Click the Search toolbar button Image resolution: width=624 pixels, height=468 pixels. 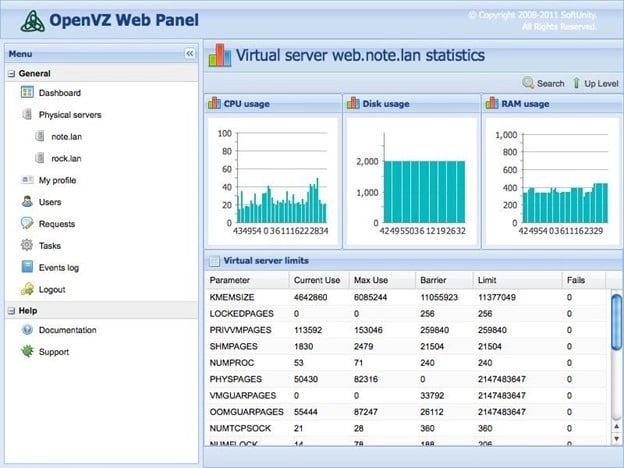coord(543,83)
